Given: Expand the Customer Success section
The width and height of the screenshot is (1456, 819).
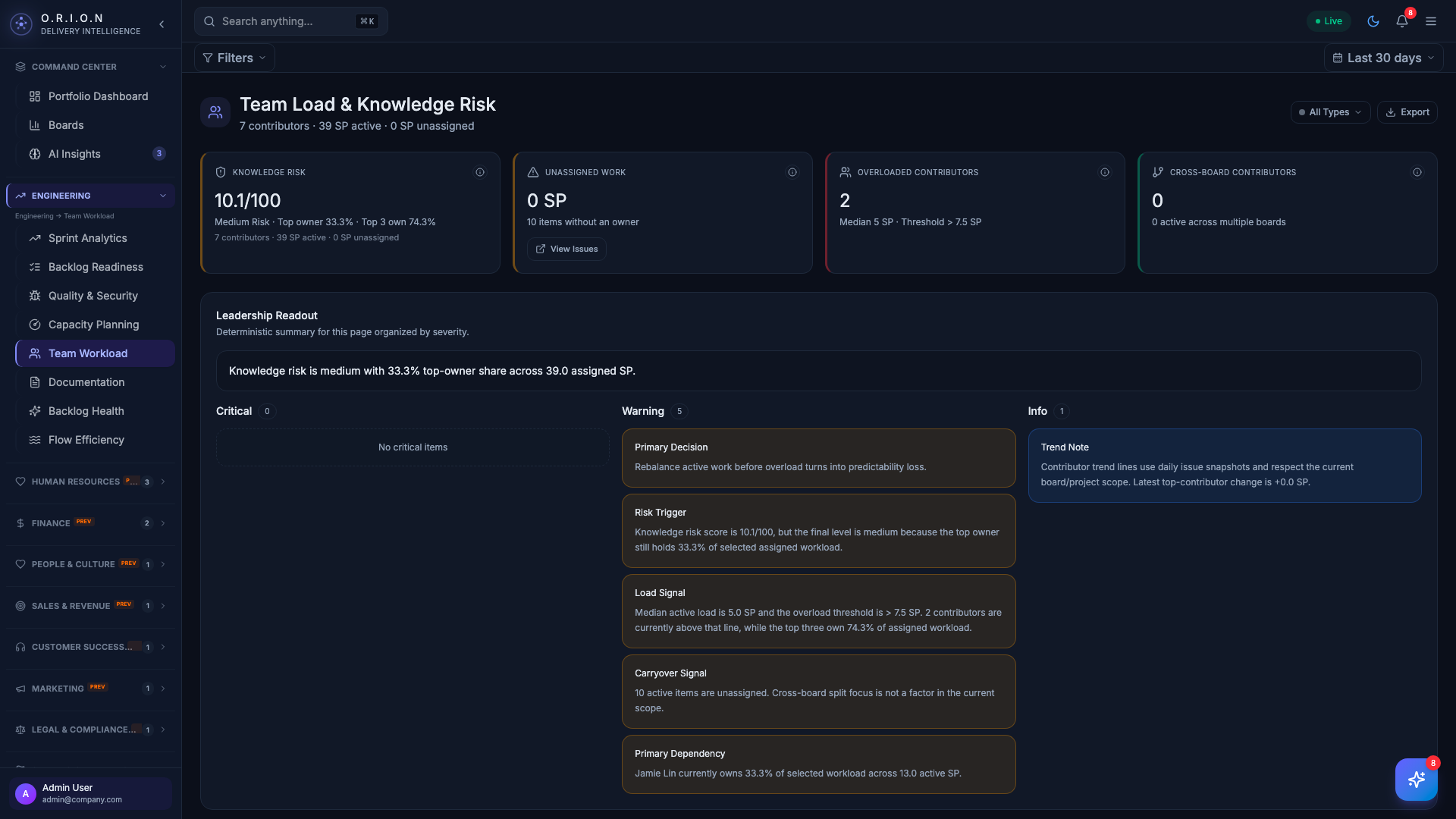Looking at the screenshot, I should 91,647.
